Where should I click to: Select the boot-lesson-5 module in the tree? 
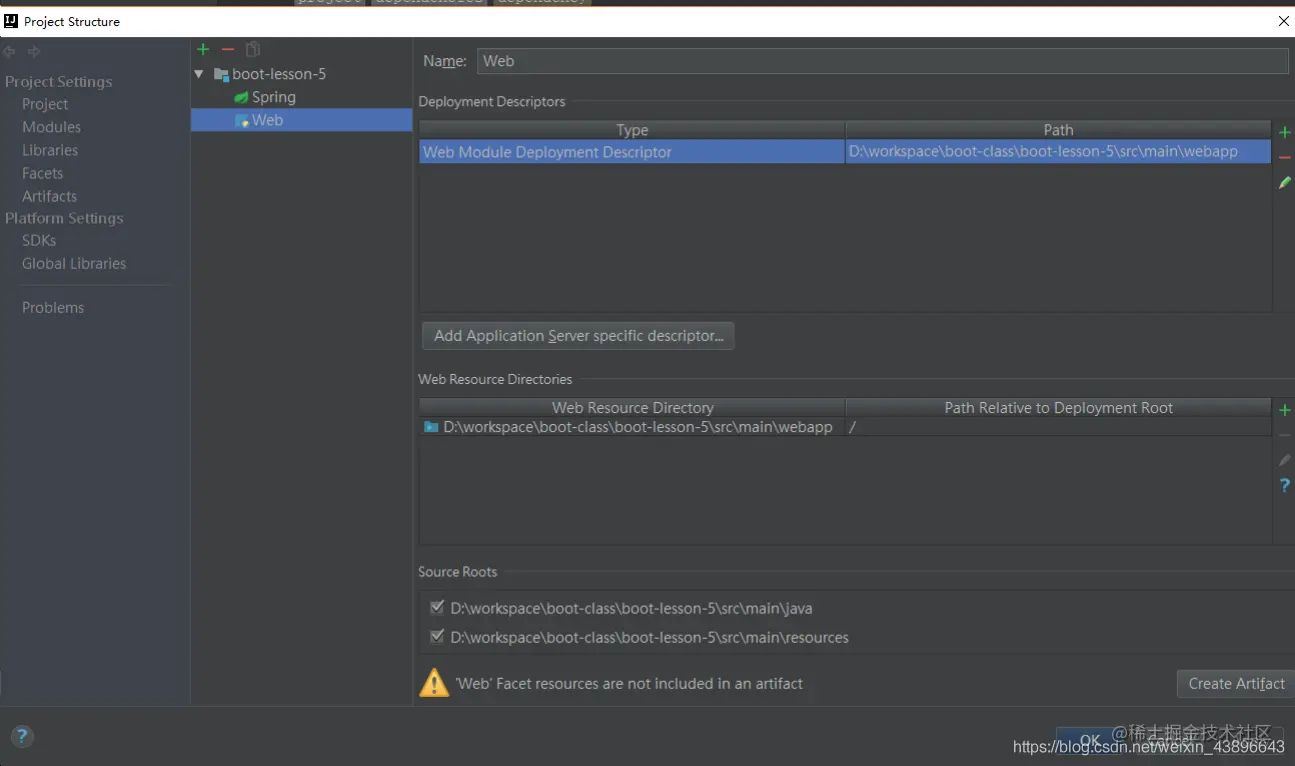tap(279, 74)
